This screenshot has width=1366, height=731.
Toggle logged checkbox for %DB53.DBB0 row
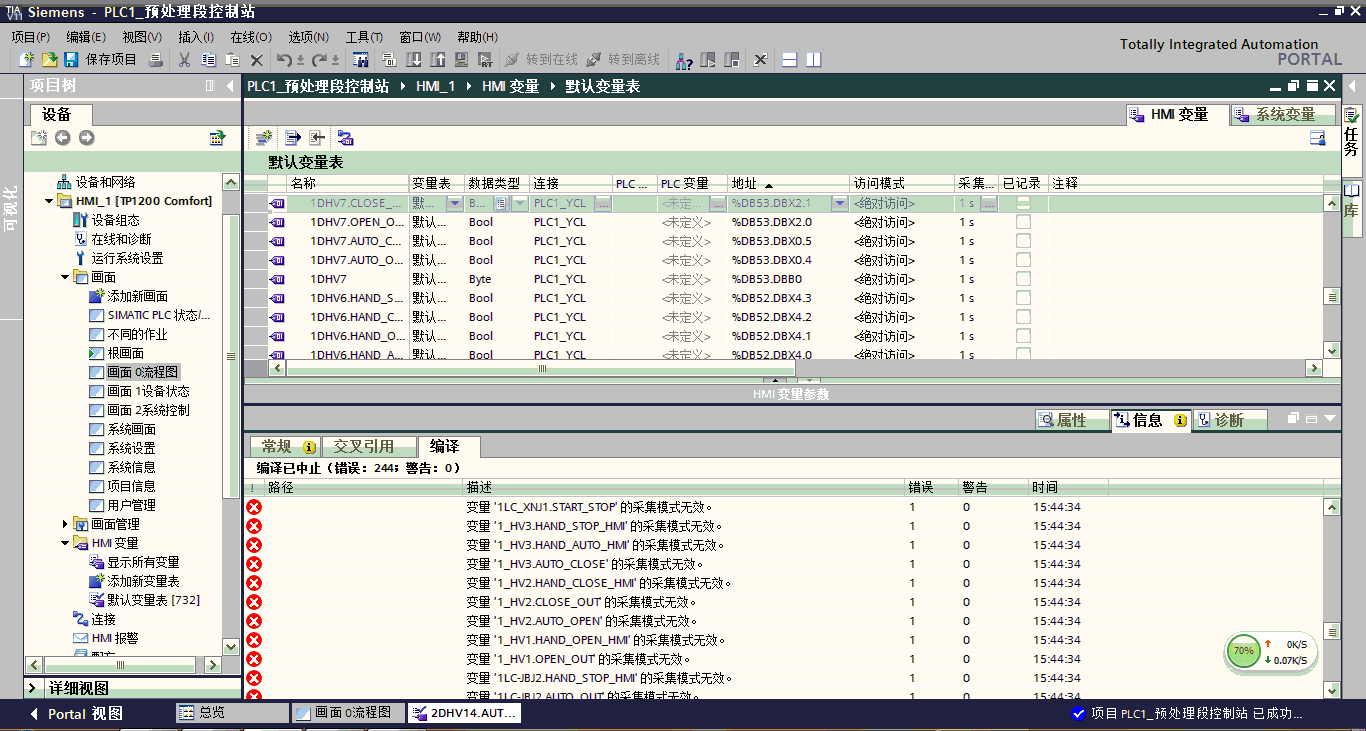(x=1023, y=279)
